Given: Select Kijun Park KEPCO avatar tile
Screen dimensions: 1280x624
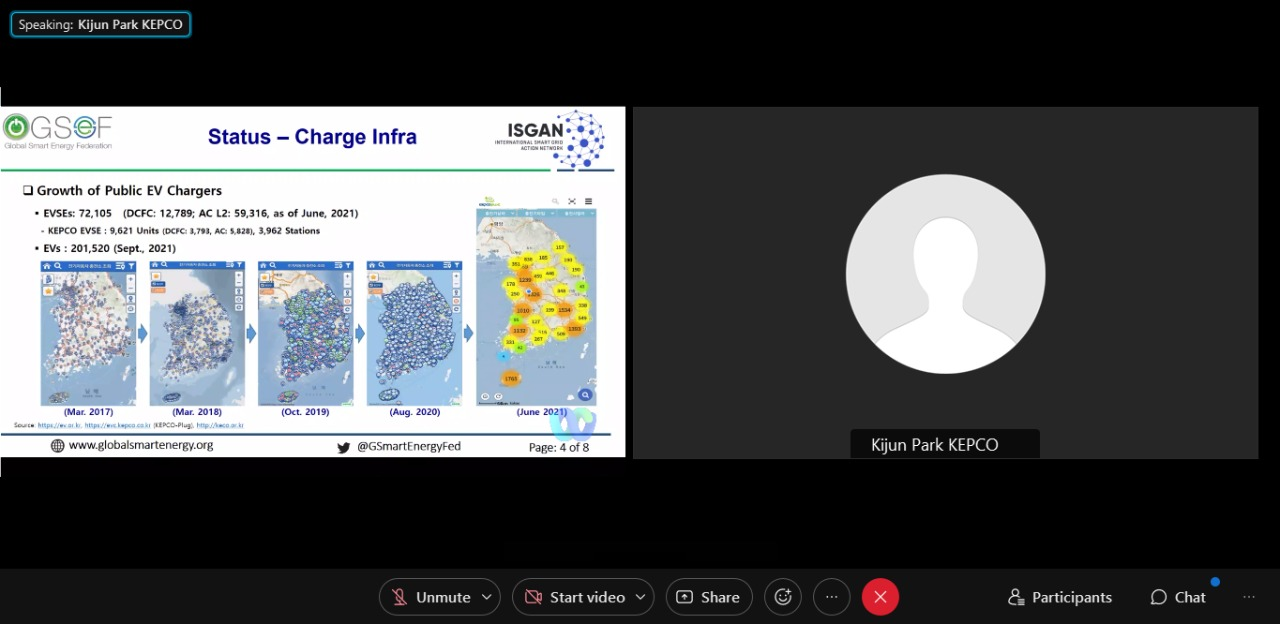Looking at the screenshot, I should click(x=945, y=274).
